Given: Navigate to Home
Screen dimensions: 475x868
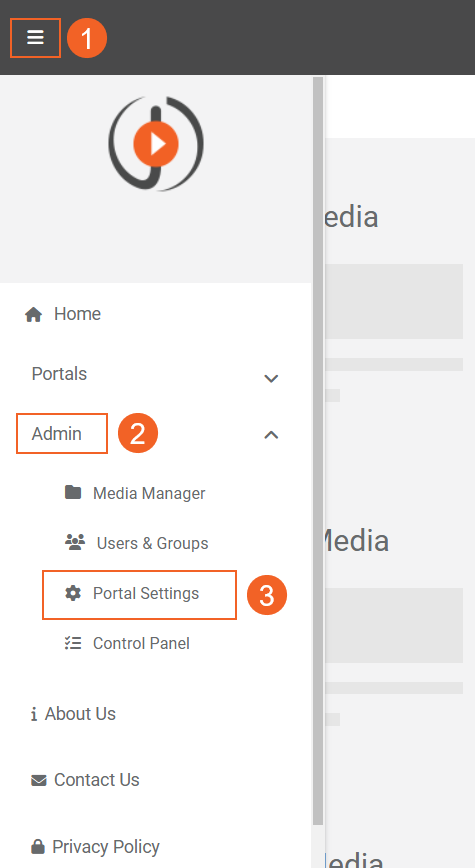Looking at the screenshot, I should coord(77,314).
